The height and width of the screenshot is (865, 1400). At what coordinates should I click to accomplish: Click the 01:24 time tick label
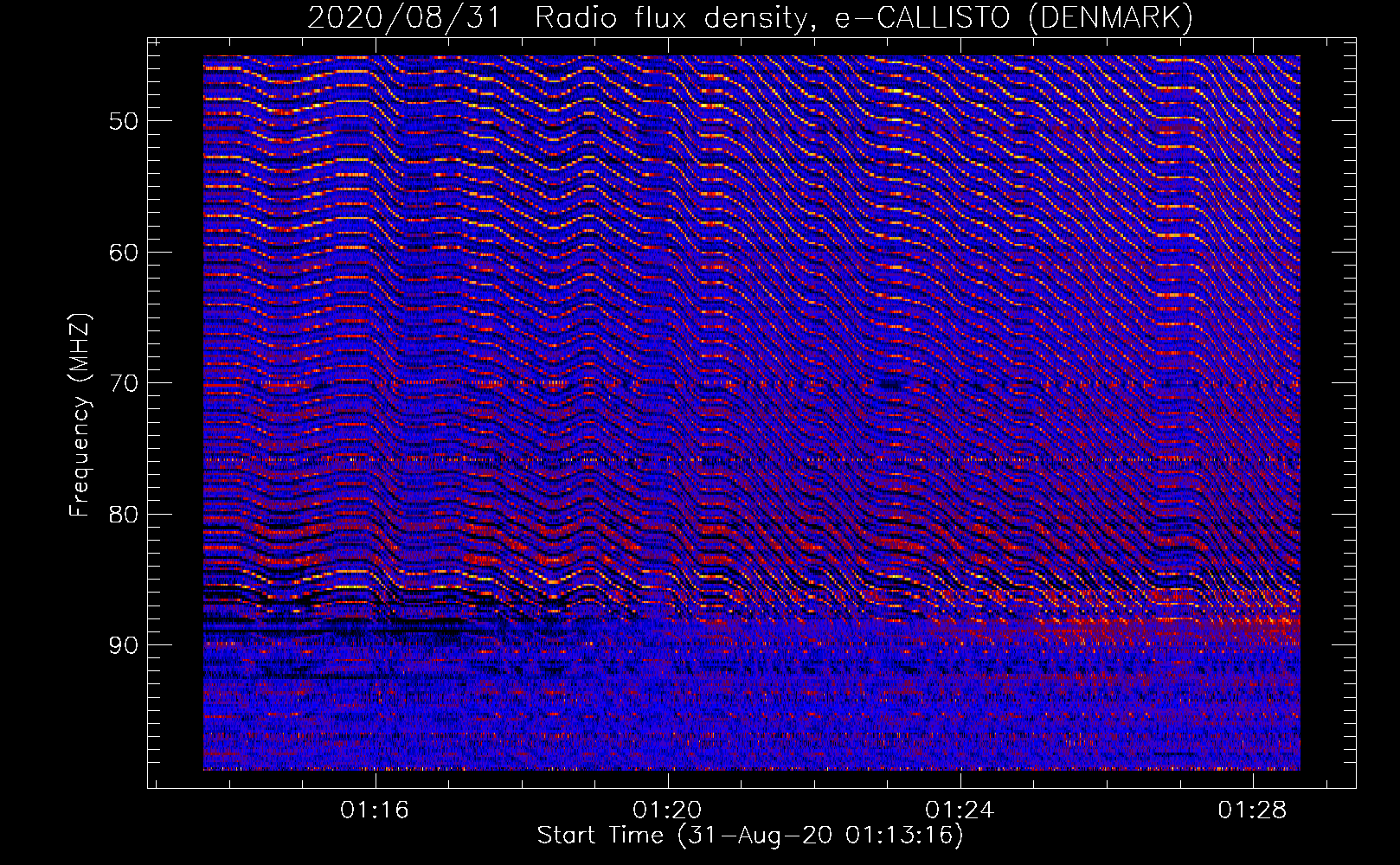pos(960,811)
